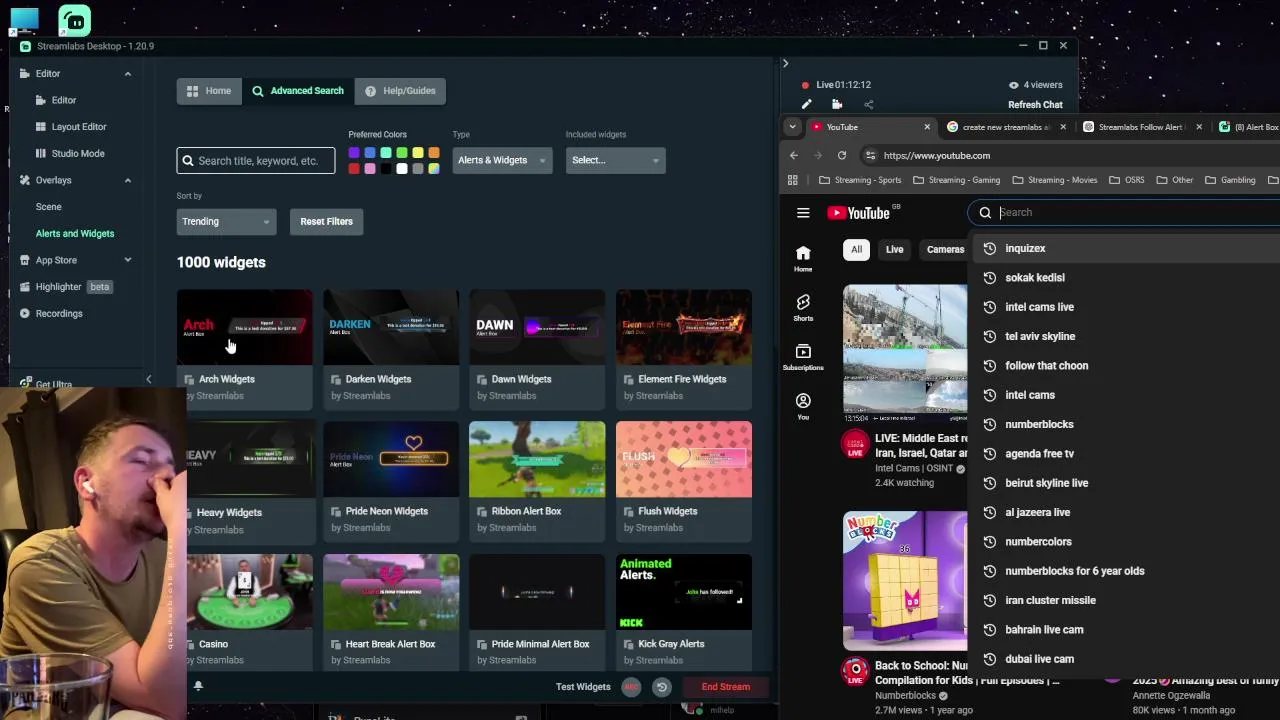
Task: Select the purple preferred color swatch
Action: [354, 153]
